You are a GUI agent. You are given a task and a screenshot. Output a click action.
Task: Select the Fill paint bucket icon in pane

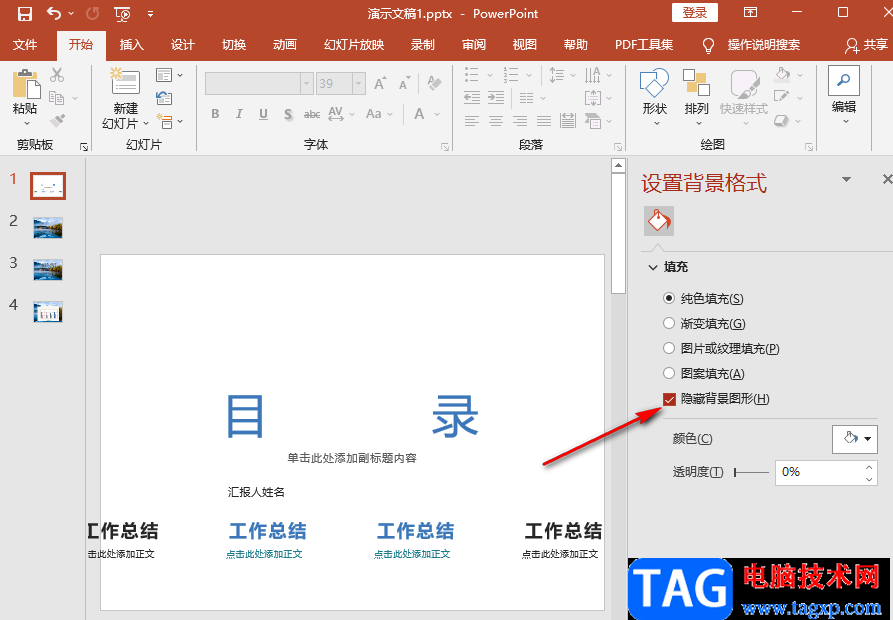click(658, 220)
